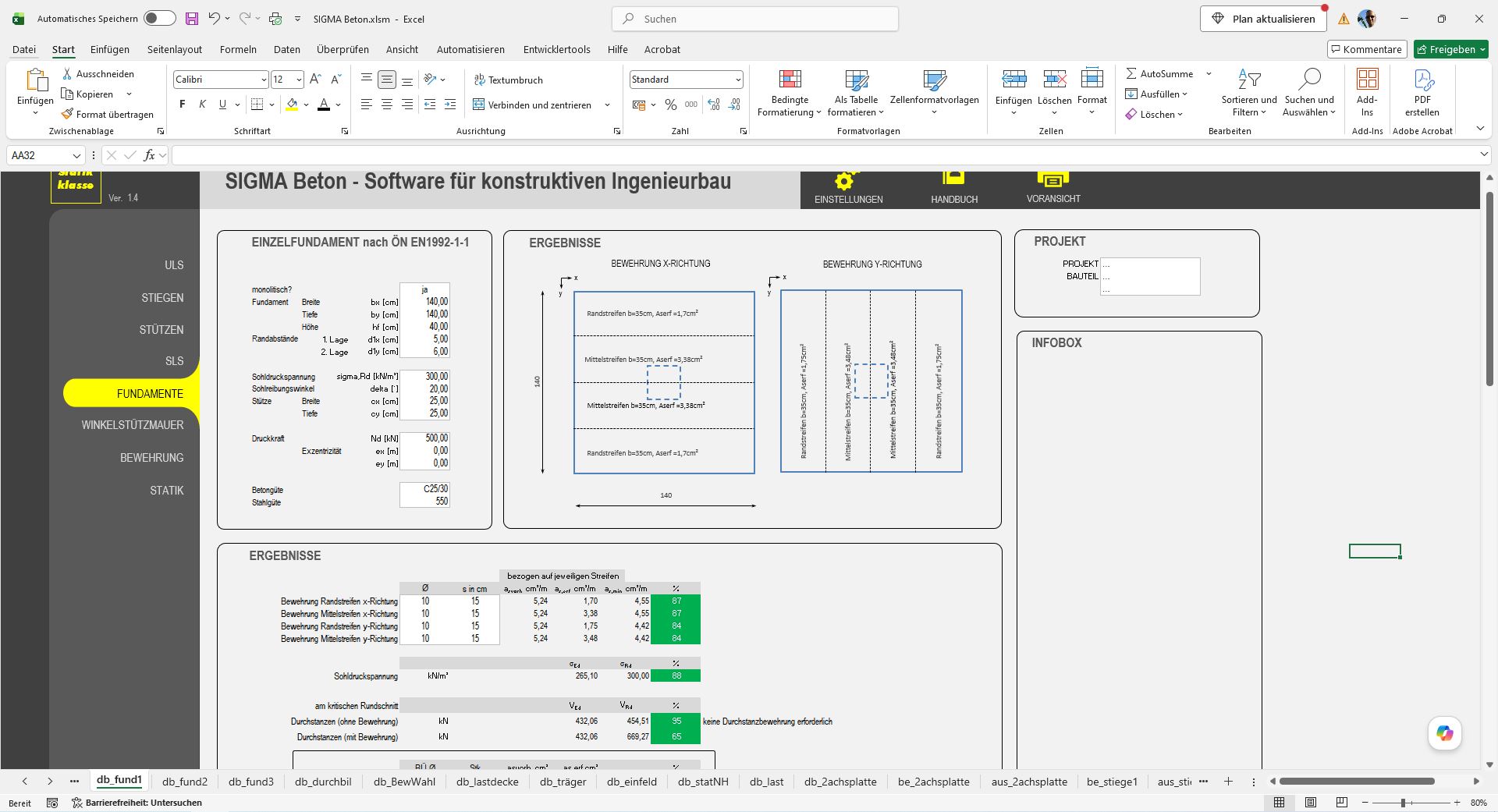Open the Kommentare pane
1498x812 pixels.
1367,49
